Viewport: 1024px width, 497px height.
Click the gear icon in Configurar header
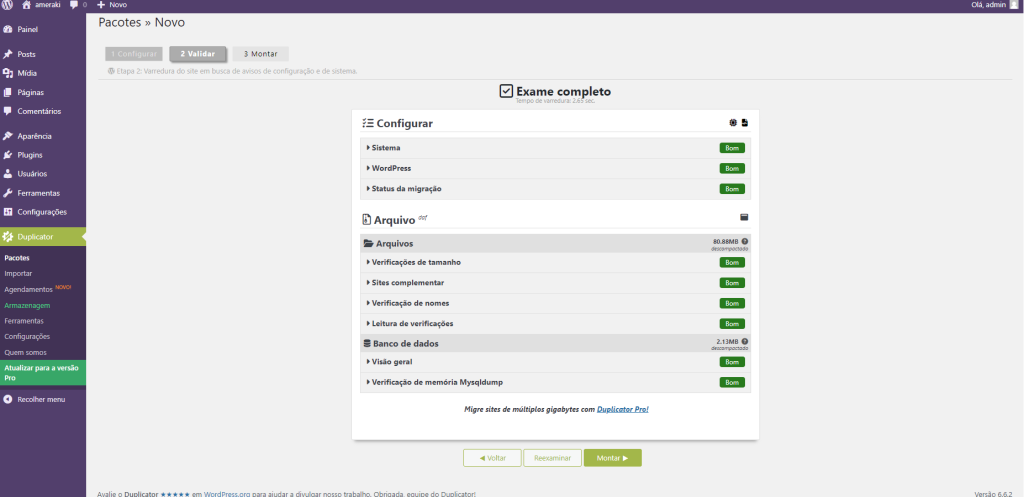point(733,123)
